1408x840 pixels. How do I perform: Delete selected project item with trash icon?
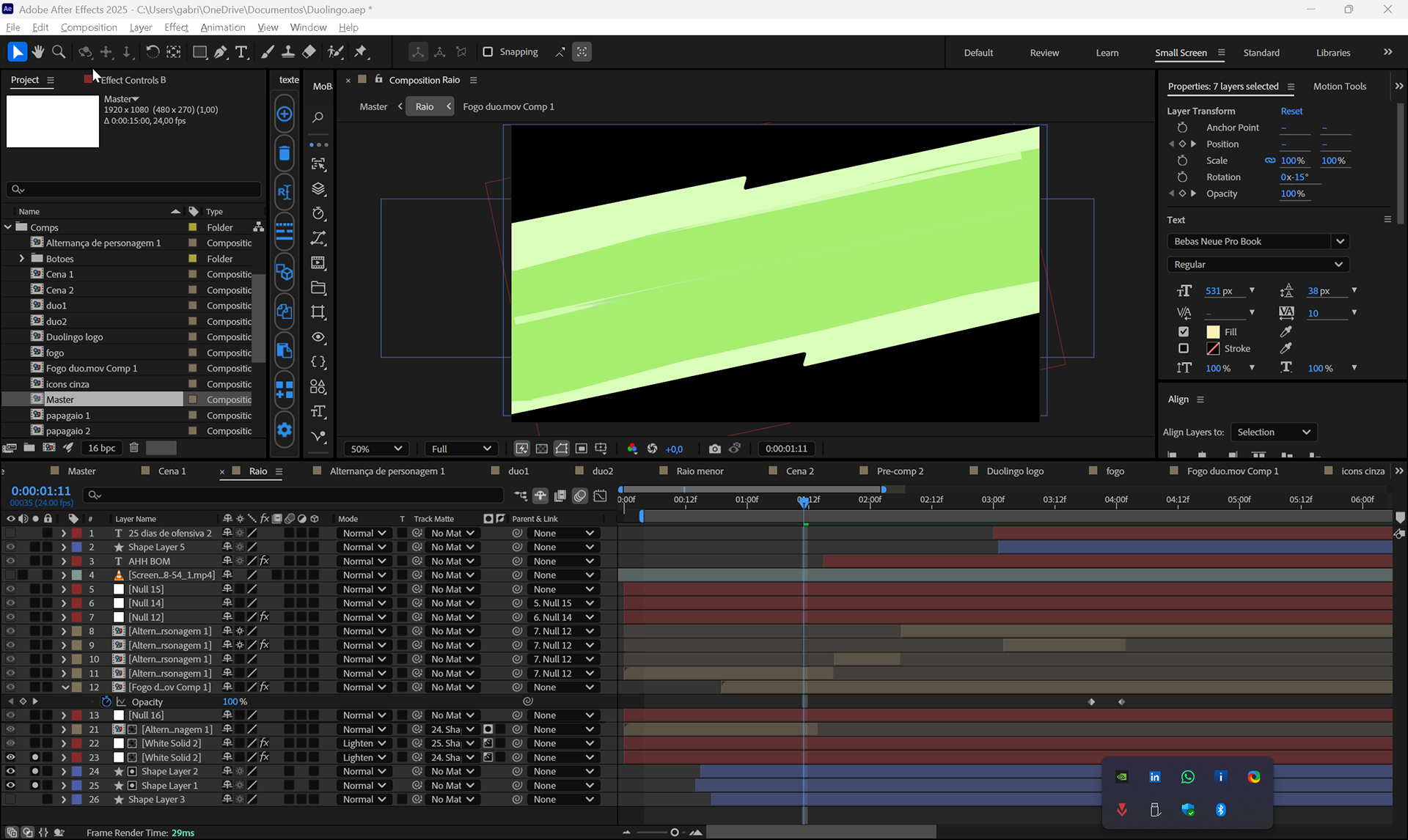133,448
